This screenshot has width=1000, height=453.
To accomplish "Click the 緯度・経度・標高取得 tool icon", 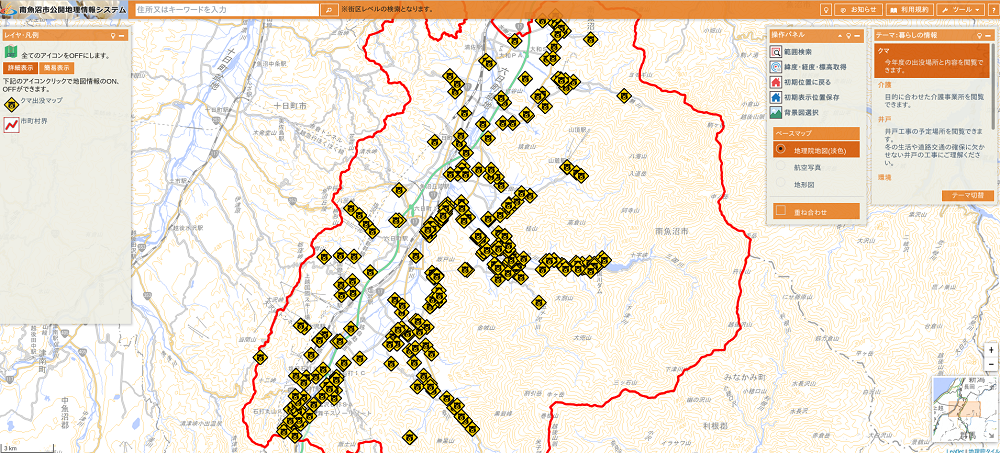I will (776, 67).
